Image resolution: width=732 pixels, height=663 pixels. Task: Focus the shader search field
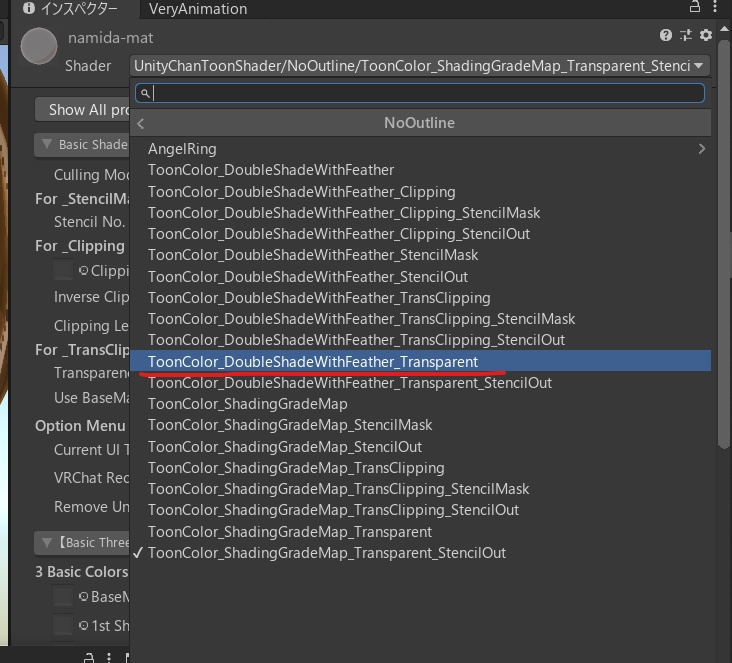tap(420, 93)
